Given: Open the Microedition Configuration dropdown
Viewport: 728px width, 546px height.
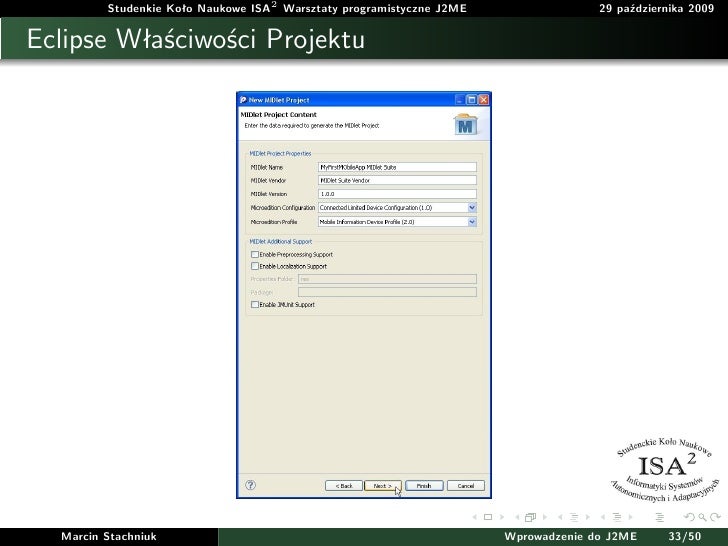Looking at the screenshot, I should 472,208.
